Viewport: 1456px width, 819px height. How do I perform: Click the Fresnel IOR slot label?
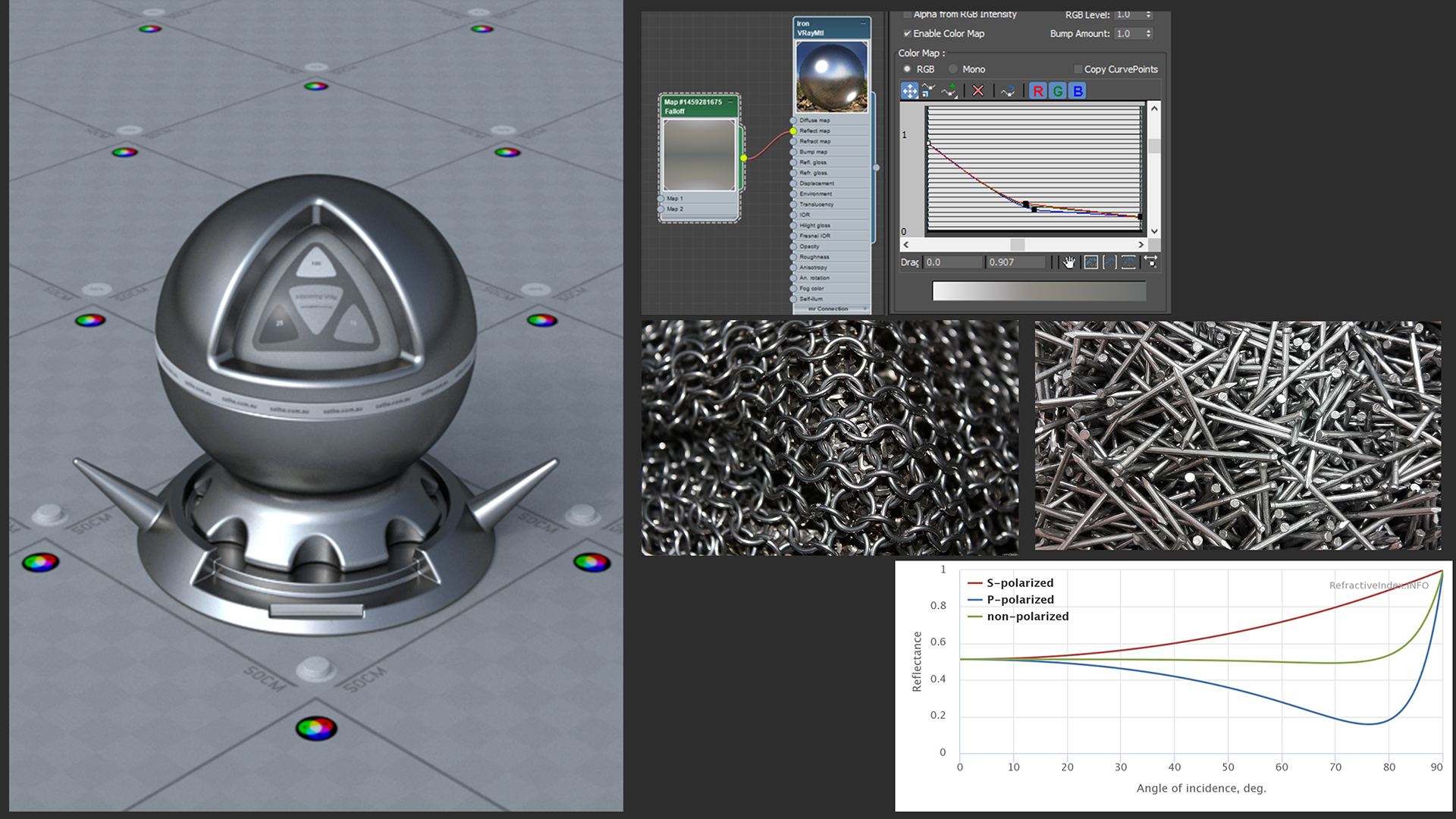pyautogui.click(x=815, y=236)
